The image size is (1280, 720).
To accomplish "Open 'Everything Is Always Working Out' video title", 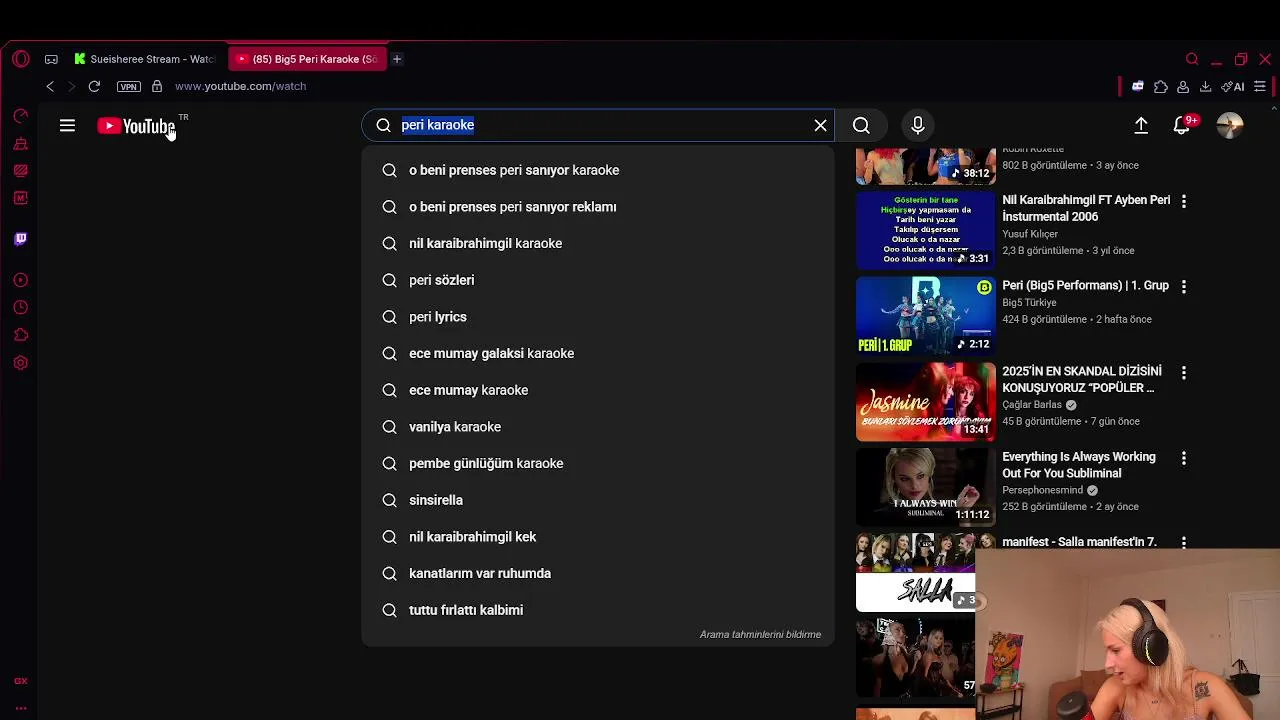I will pyautogui.click(x=1079, y=465).
